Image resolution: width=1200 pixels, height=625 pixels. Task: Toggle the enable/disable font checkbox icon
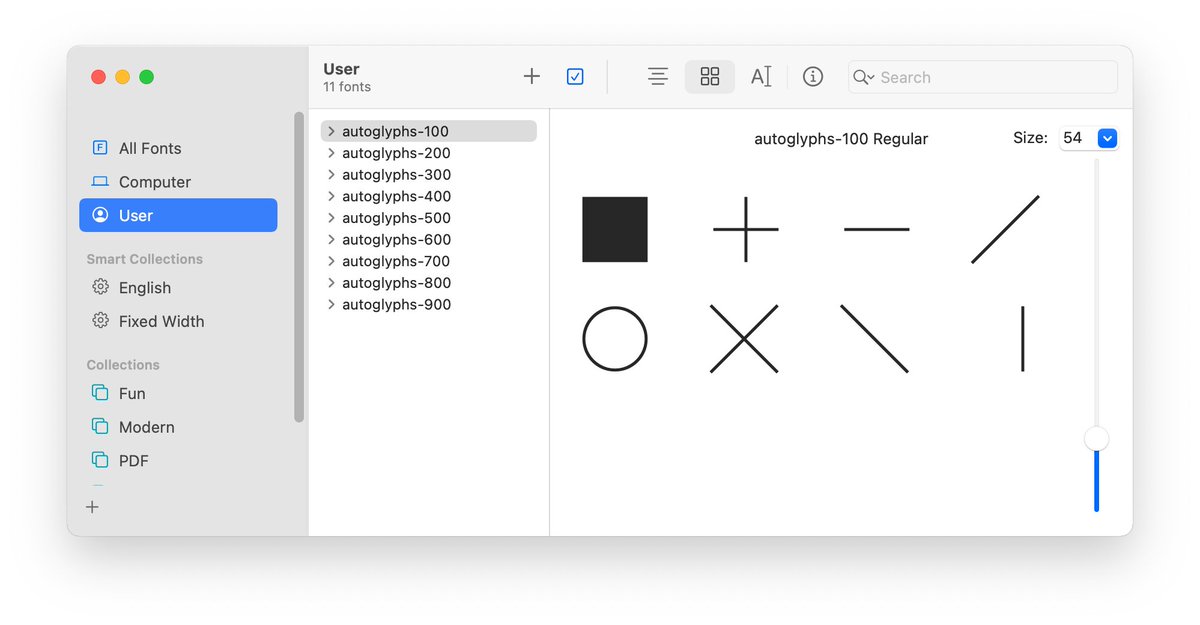pos(575,77)
